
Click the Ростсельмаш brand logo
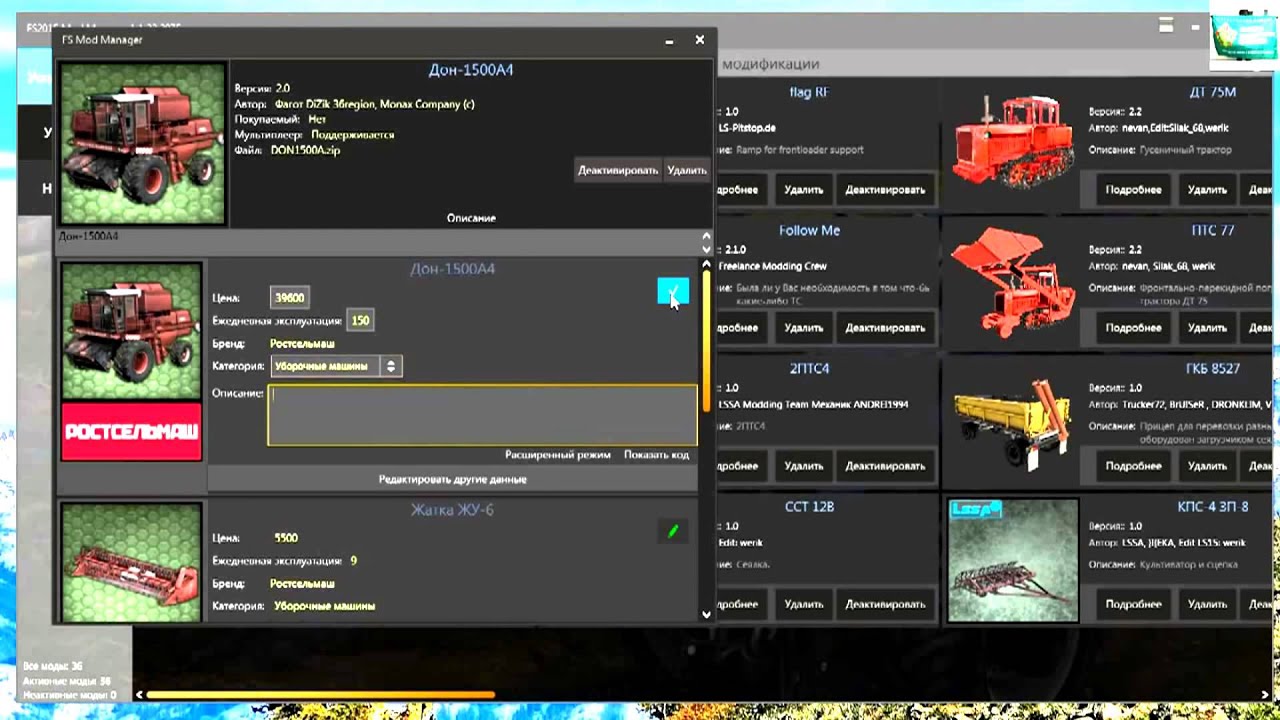(131, 432)
